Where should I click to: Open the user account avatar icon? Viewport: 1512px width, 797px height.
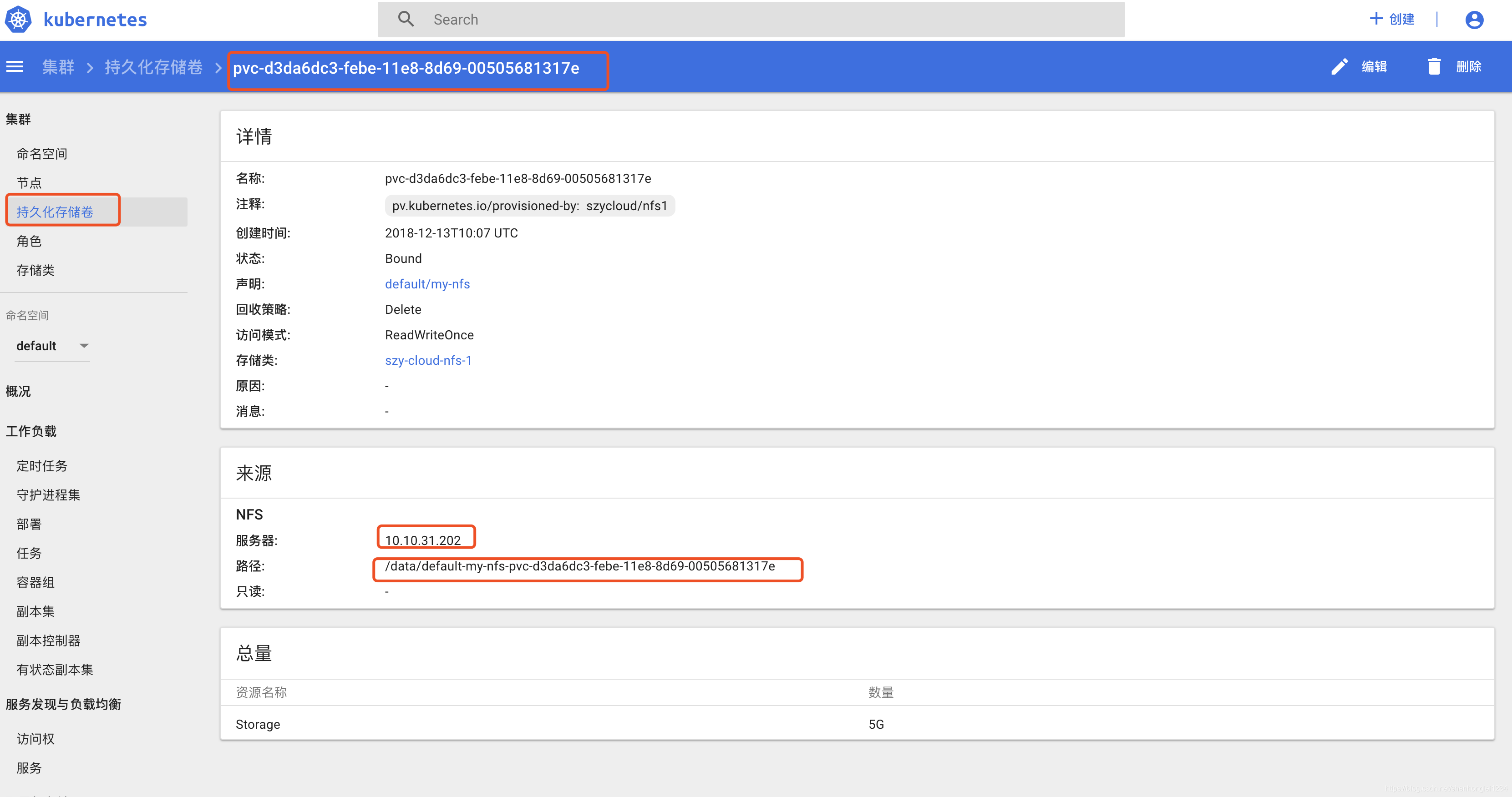1474,20
